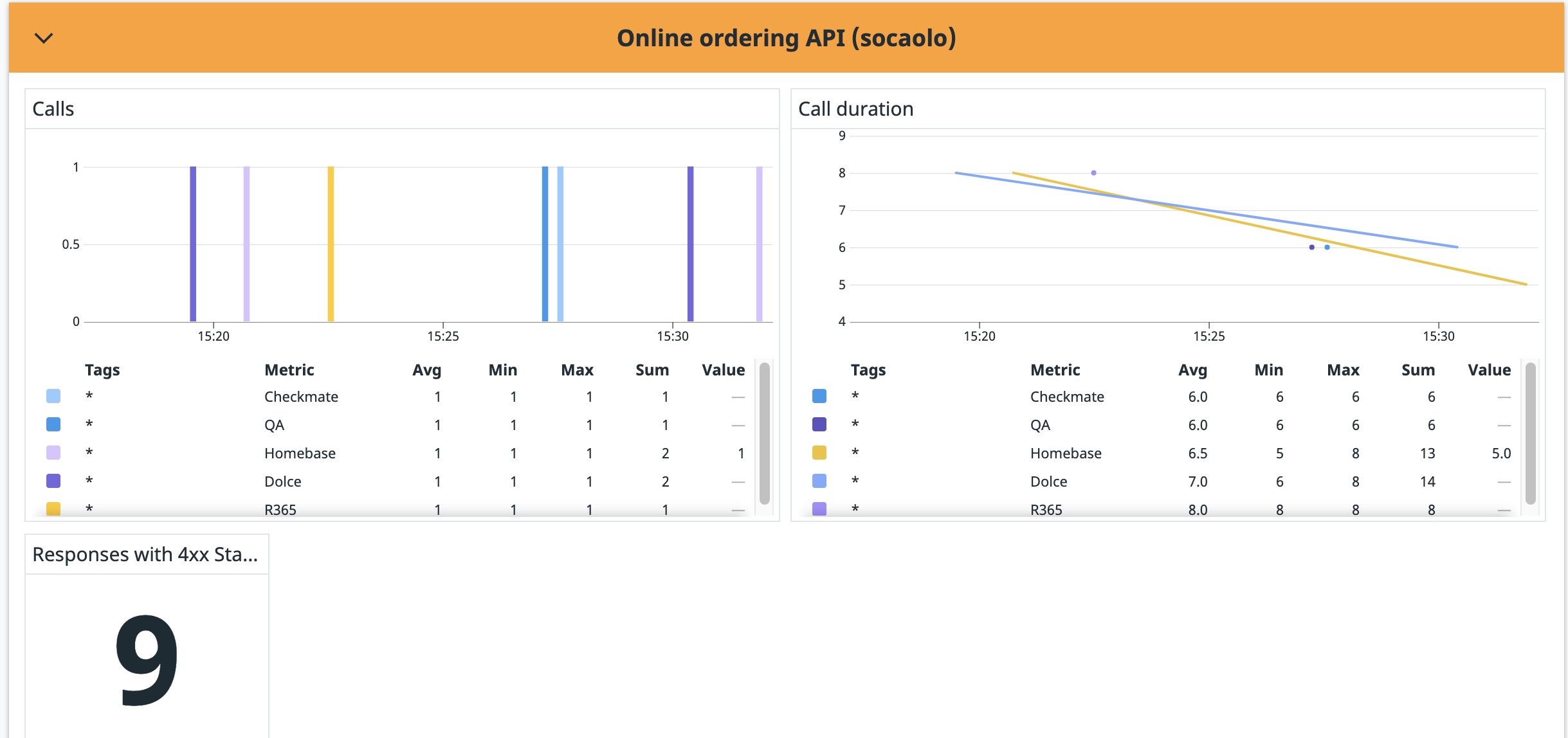Select R365 color swatch in Calls legend

53,509
